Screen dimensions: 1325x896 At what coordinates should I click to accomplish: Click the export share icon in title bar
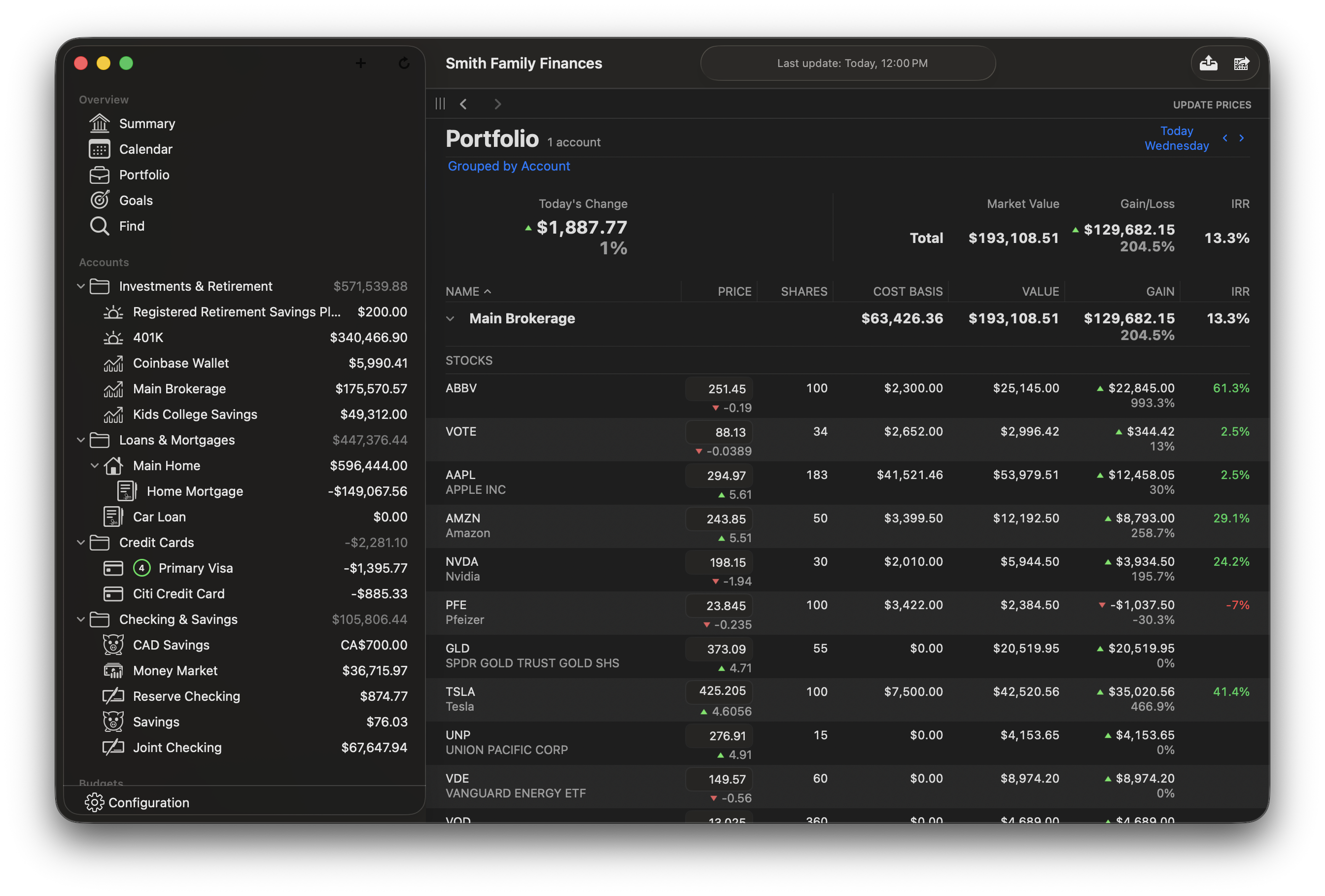(x=1208, y=63)
